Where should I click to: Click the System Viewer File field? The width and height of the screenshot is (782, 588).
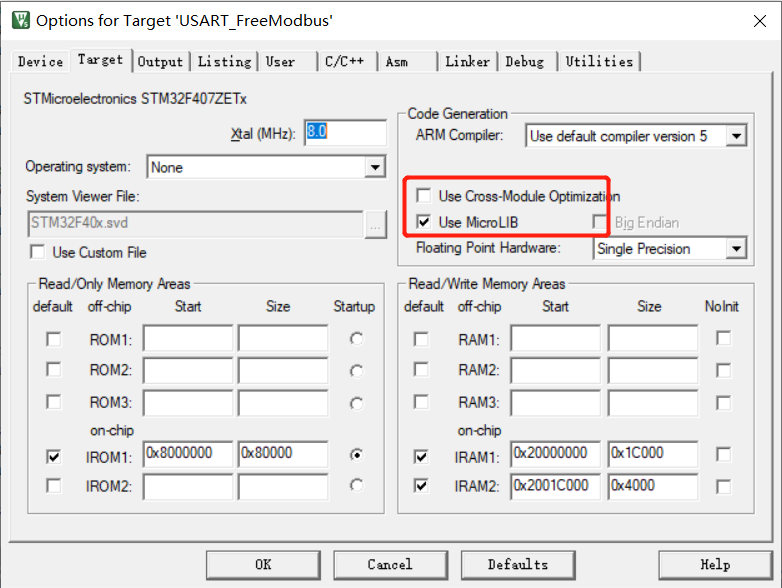(196, 223)
